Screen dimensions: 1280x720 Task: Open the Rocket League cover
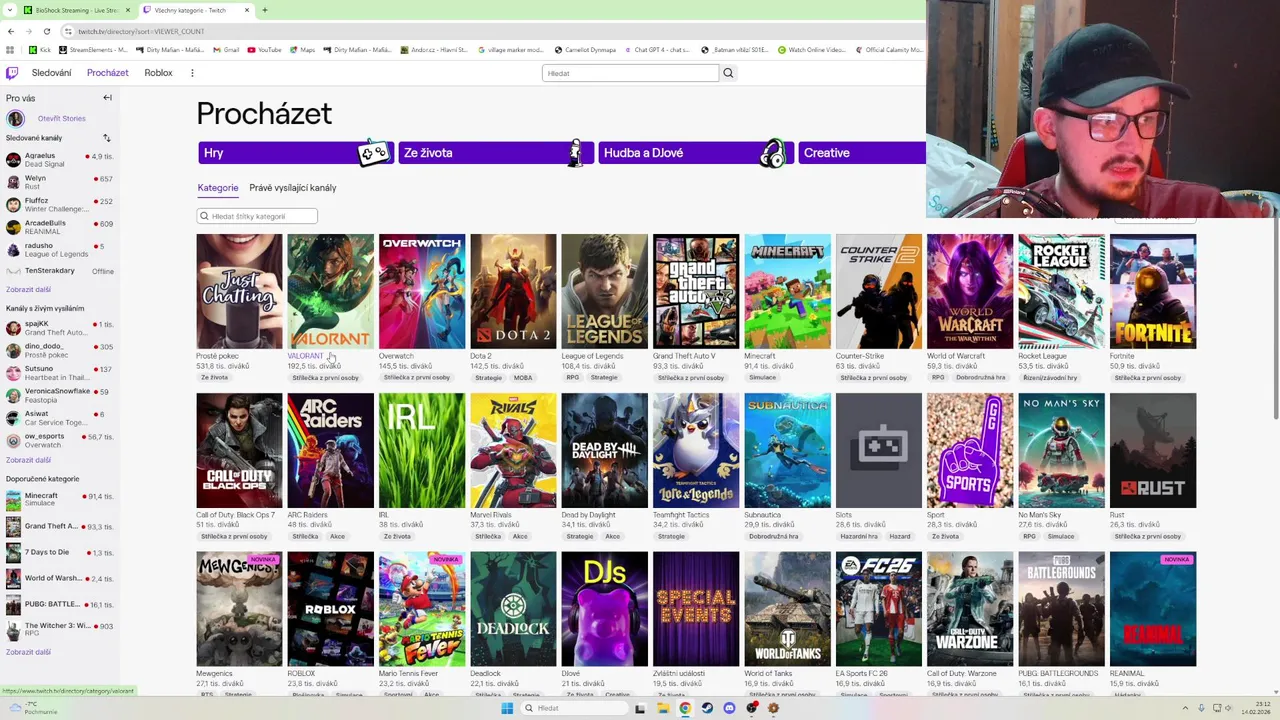pyautogui.click(x=1061, y=291)
